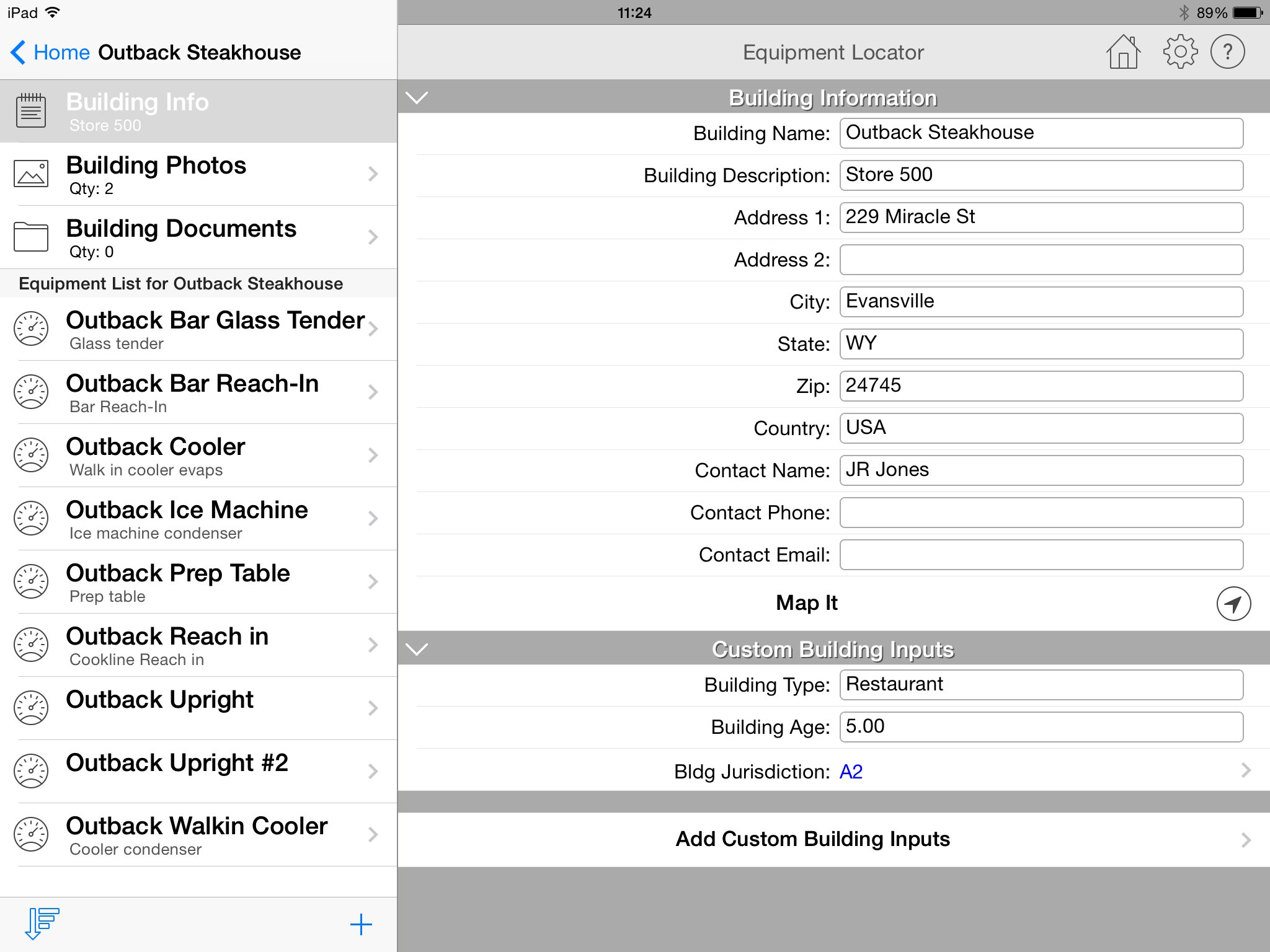Viewport: 1270px width, 952px height.
Task: Tap the Building Photos picture icon
Action: click(31, 174)
